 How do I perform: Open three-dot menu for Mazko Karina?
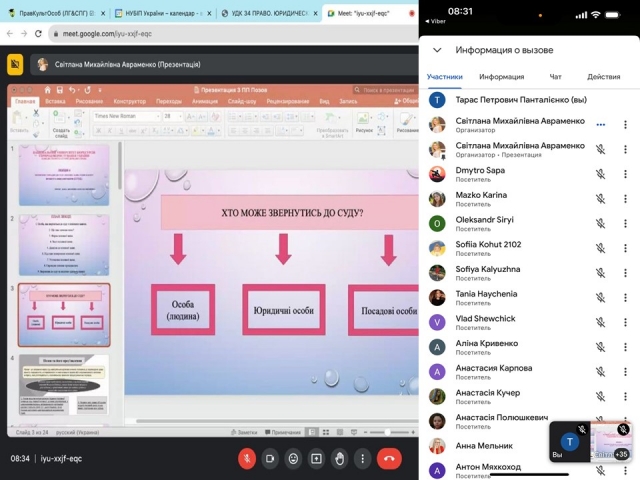[x=626, y=198]
